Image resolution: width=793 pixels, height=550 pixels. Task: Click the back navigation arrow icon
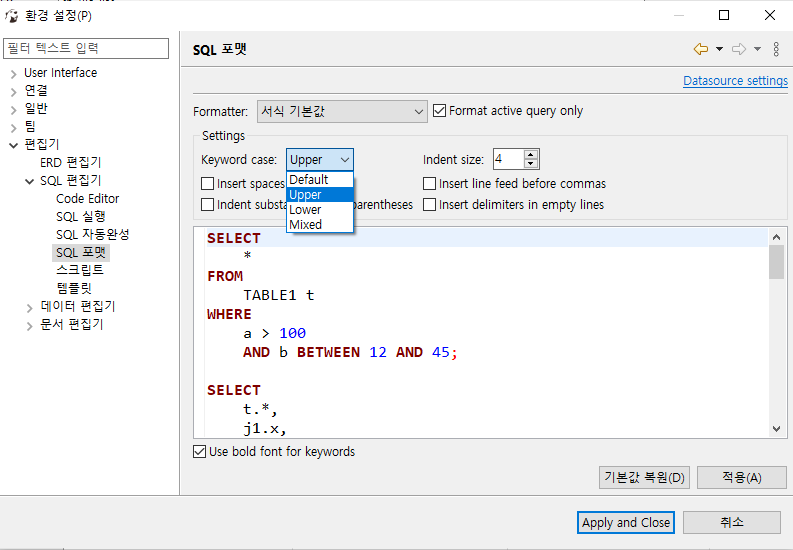[700, 49]
